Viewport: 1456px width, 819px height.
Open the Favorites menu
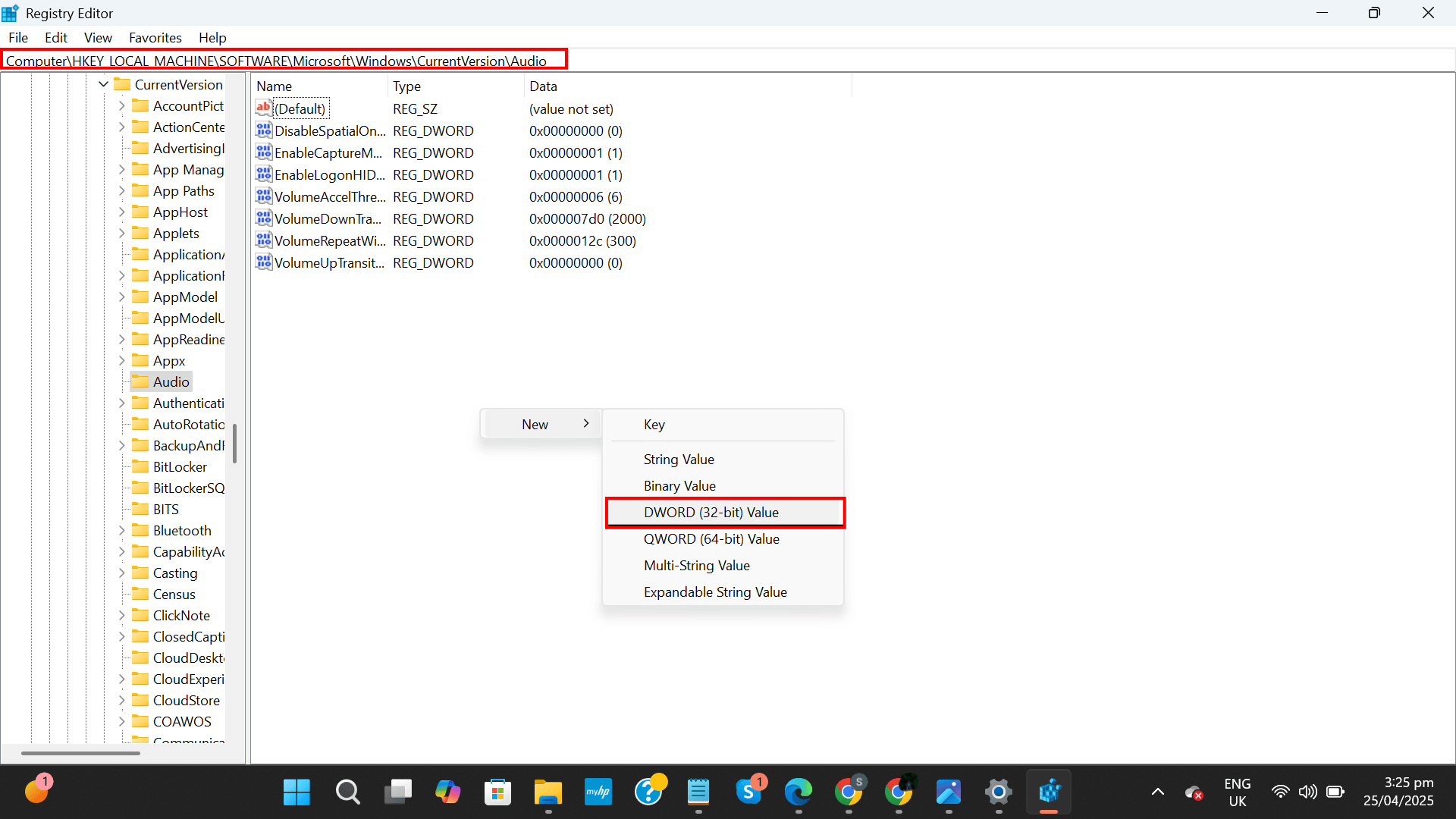[x=155, y=37]
